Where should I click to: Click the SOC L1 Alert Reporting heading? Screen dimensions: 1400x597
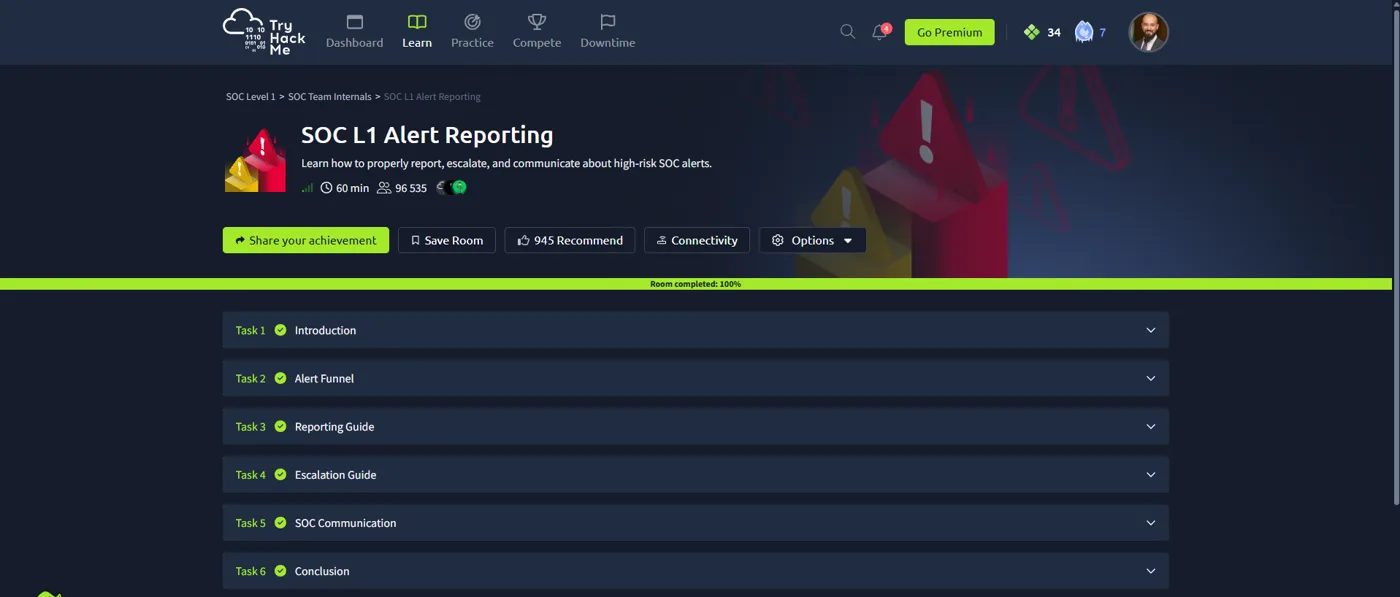(x=427, y=135)
